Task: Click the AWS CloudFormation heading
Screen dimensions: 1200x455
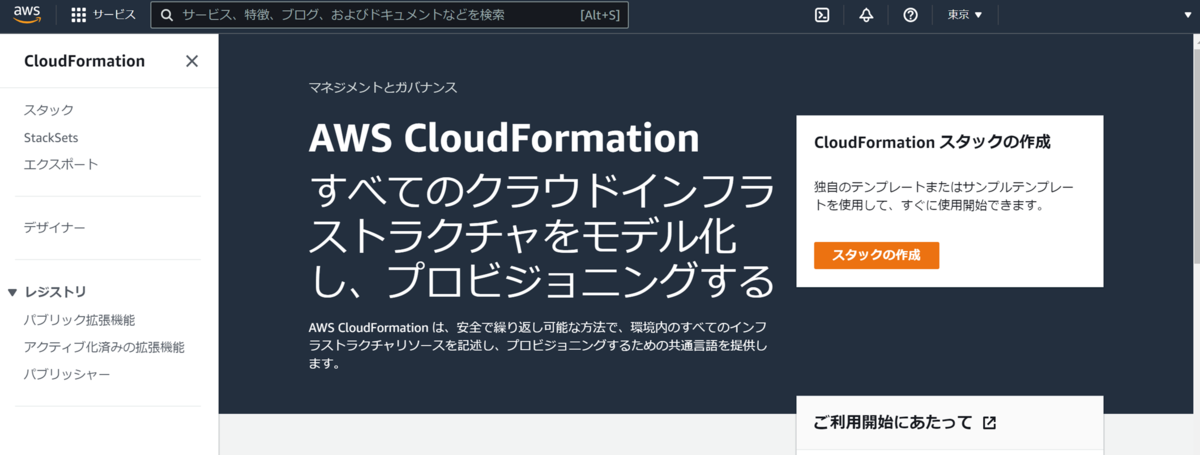Action: [x=504, y=138]
